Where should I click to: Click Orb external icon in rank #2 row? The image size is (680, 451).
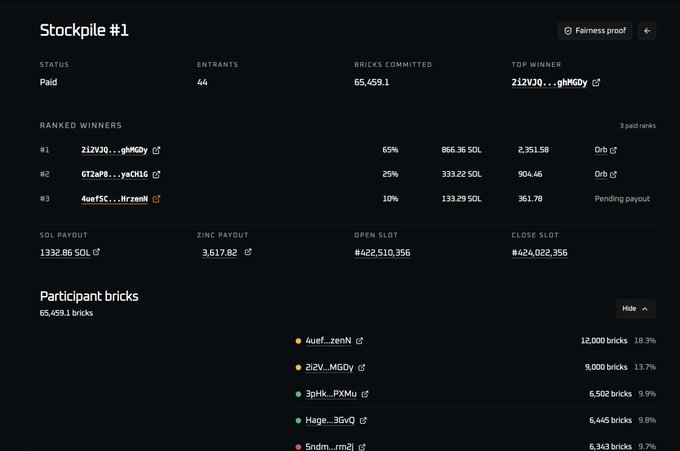[613, 175]
